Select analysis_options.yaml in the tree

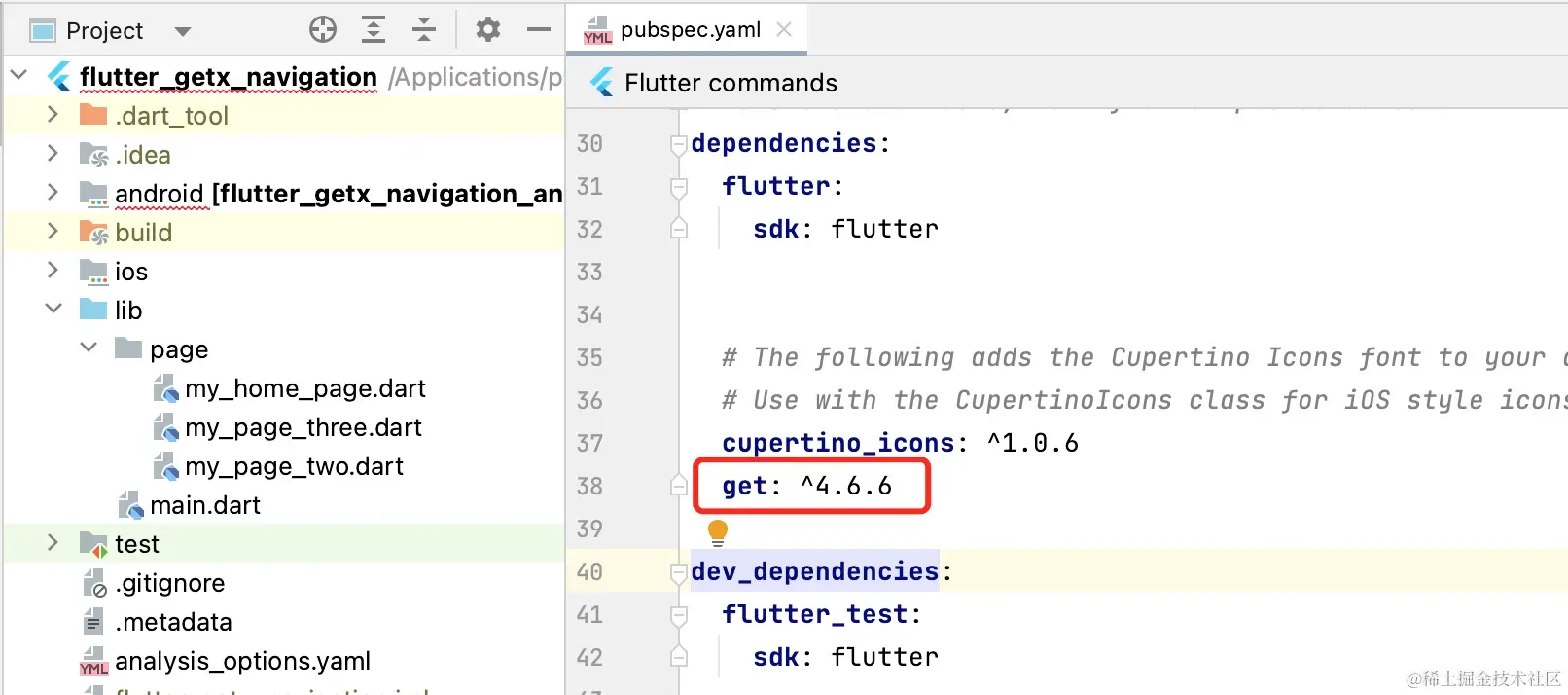coord(243,661)
